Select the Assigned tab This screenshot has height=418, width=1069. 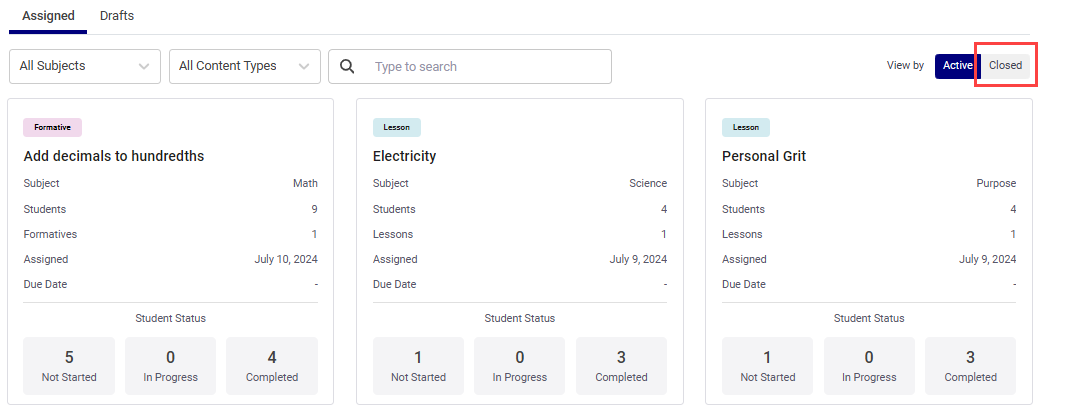(x=48, y=16)
